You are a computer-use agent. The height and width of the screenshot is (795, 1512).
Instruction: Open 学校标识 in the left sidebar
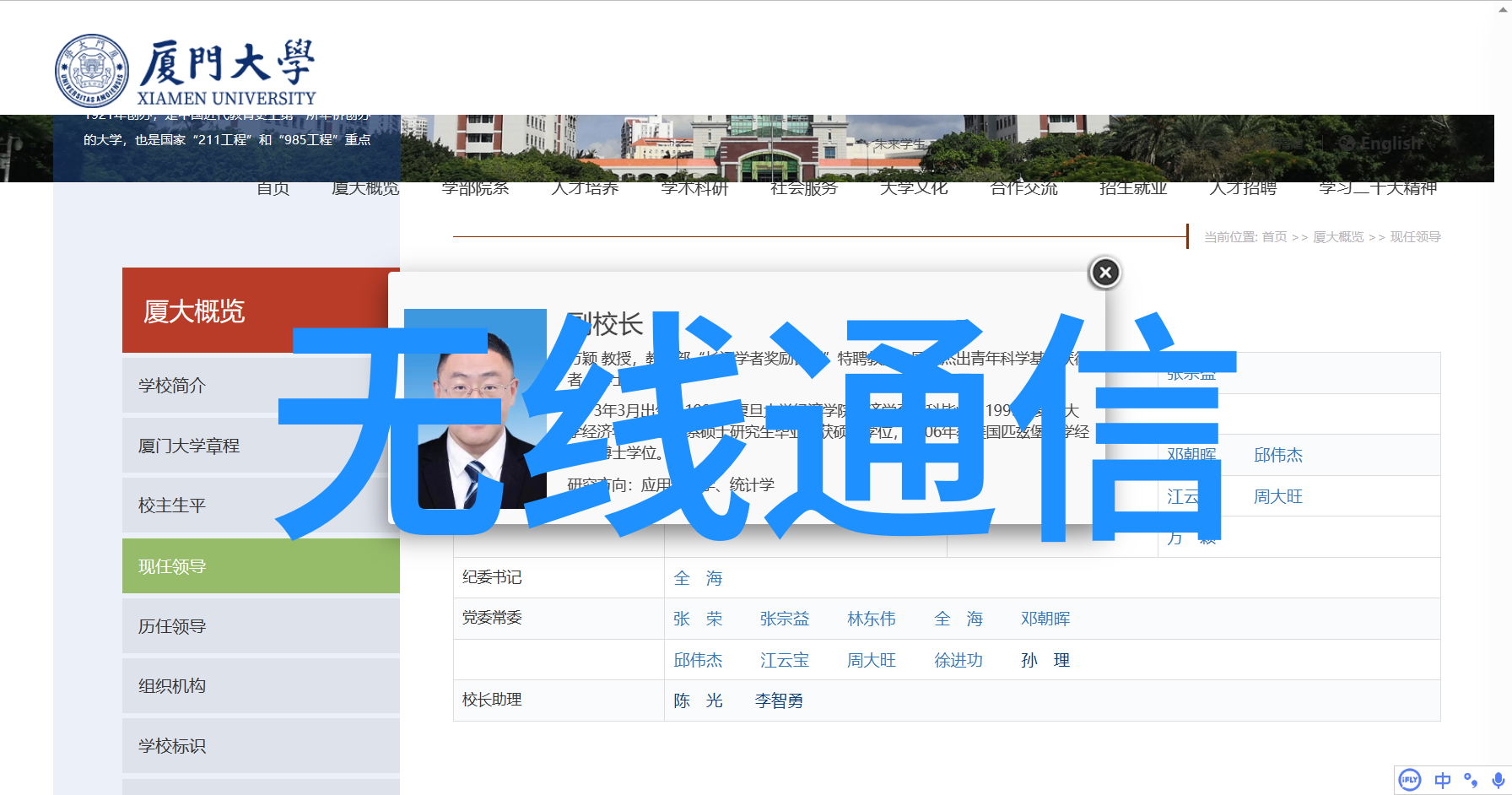point(261,746)
